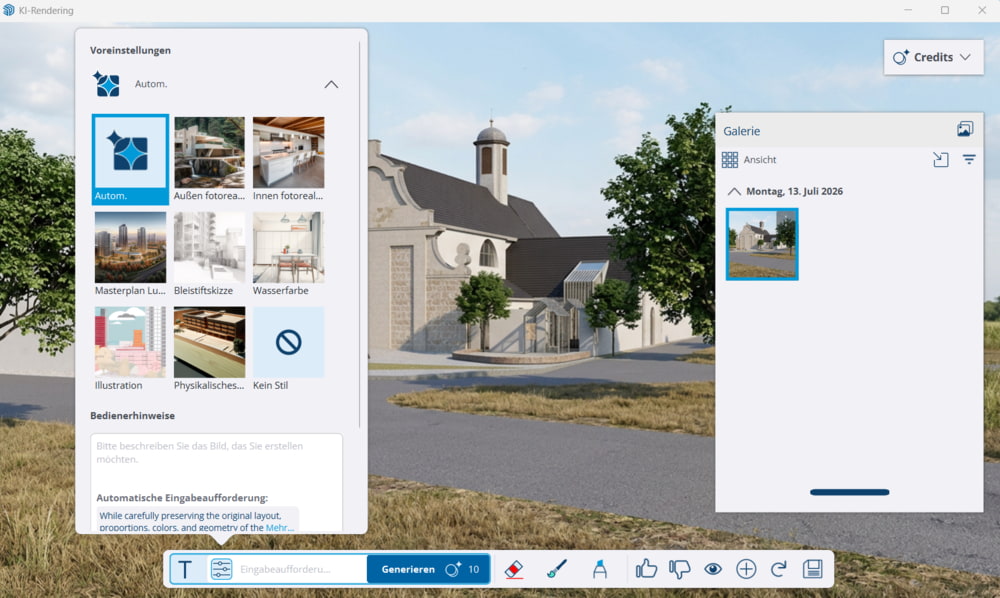Collapse the Autom. presets section
This screenshot has height=598, width=1000.
pos(331,84)
